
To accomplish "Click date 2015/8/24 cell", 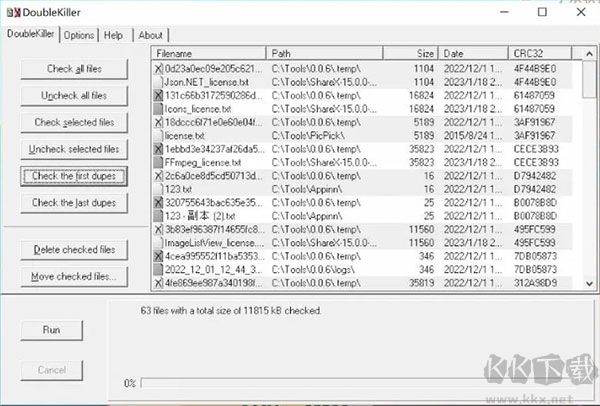I will point(473,136).
